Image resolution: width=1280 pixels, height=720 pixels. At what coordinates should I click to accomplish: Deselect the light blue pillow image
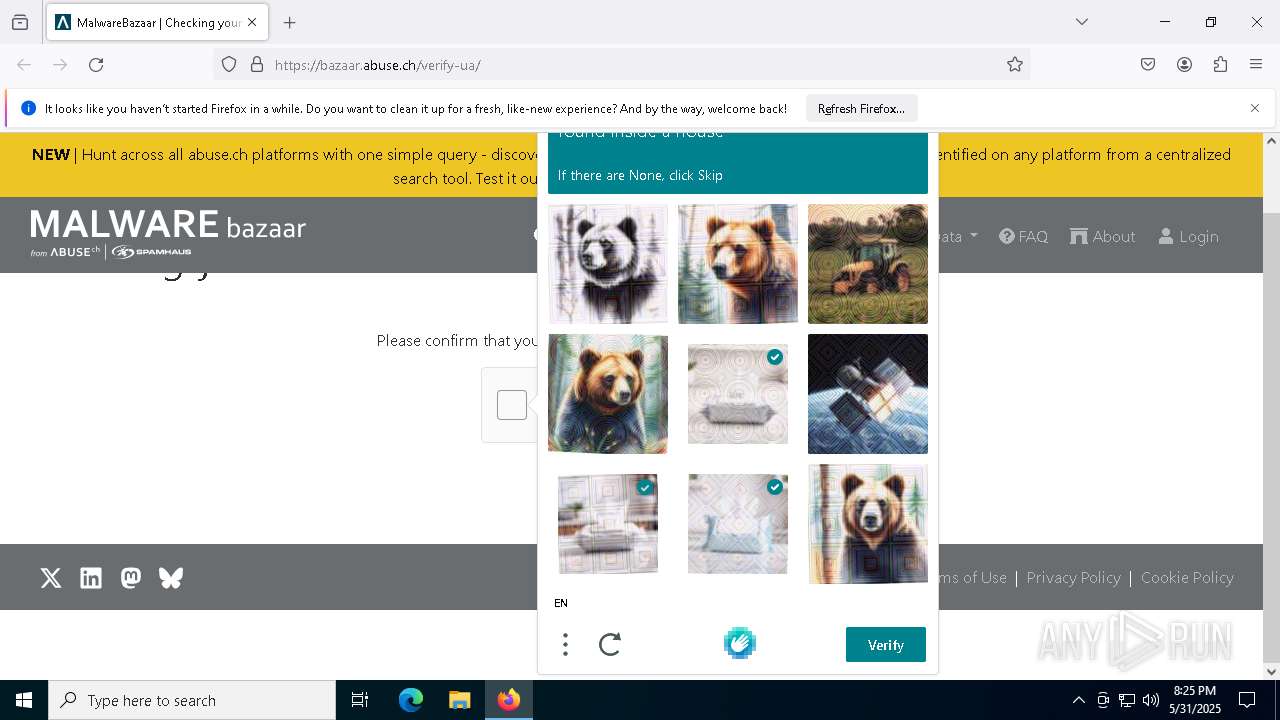tap(738, 524)
